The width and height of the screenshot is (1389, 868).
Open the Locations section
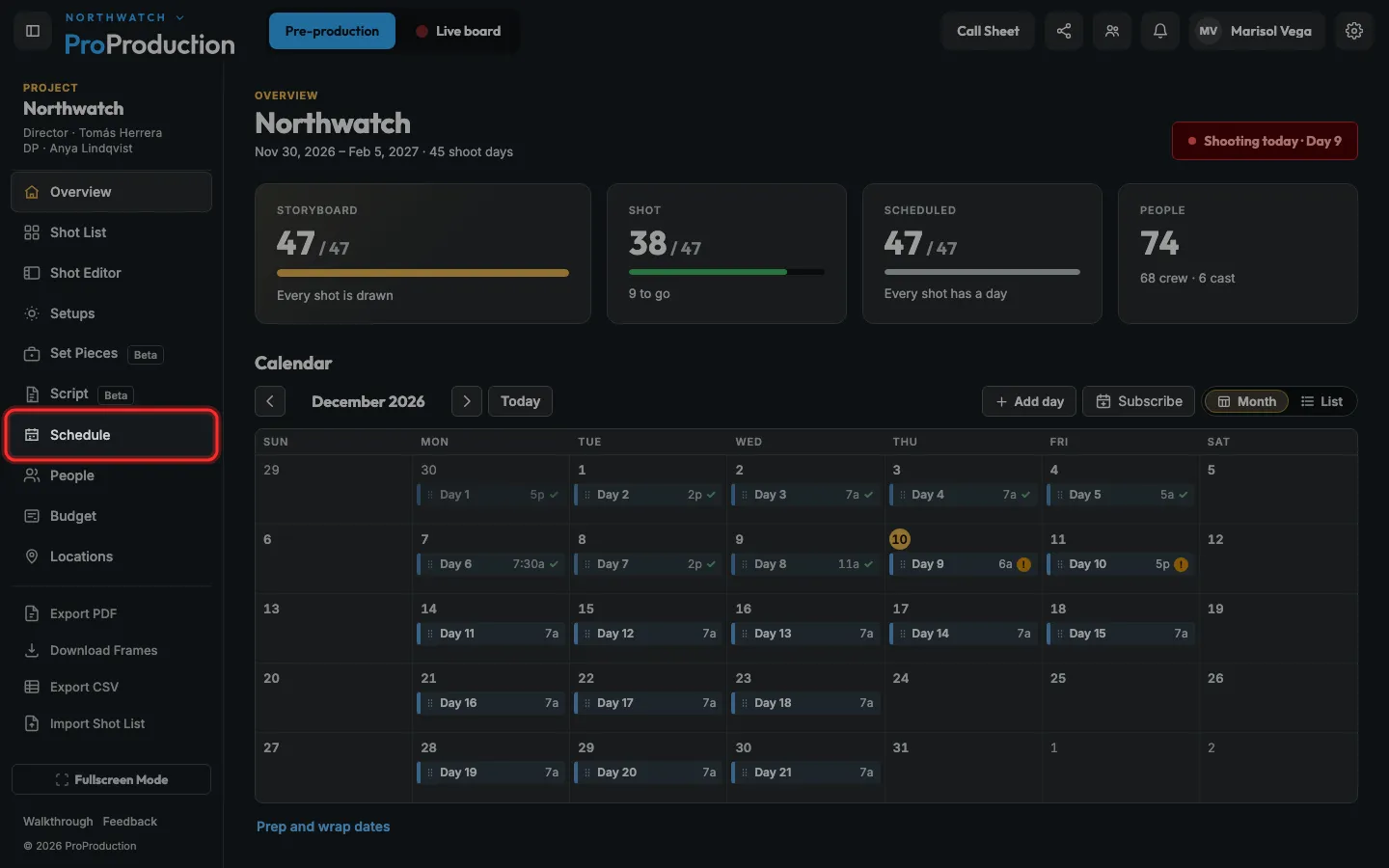112,556
